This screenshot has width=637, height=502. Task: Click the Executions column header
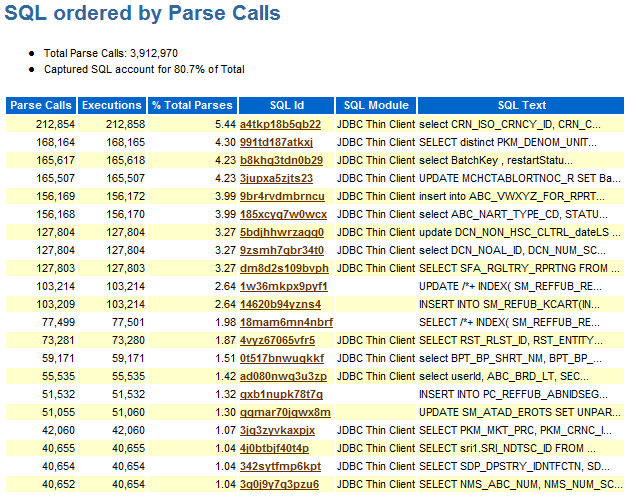click(112, 105)
